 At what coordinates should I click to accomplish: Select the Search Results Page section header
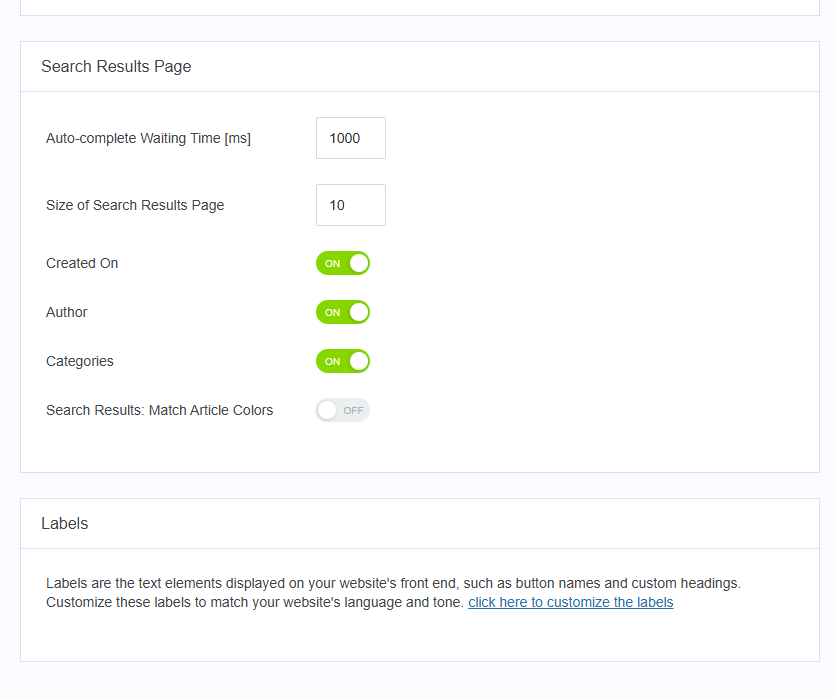tap(116, 66)
